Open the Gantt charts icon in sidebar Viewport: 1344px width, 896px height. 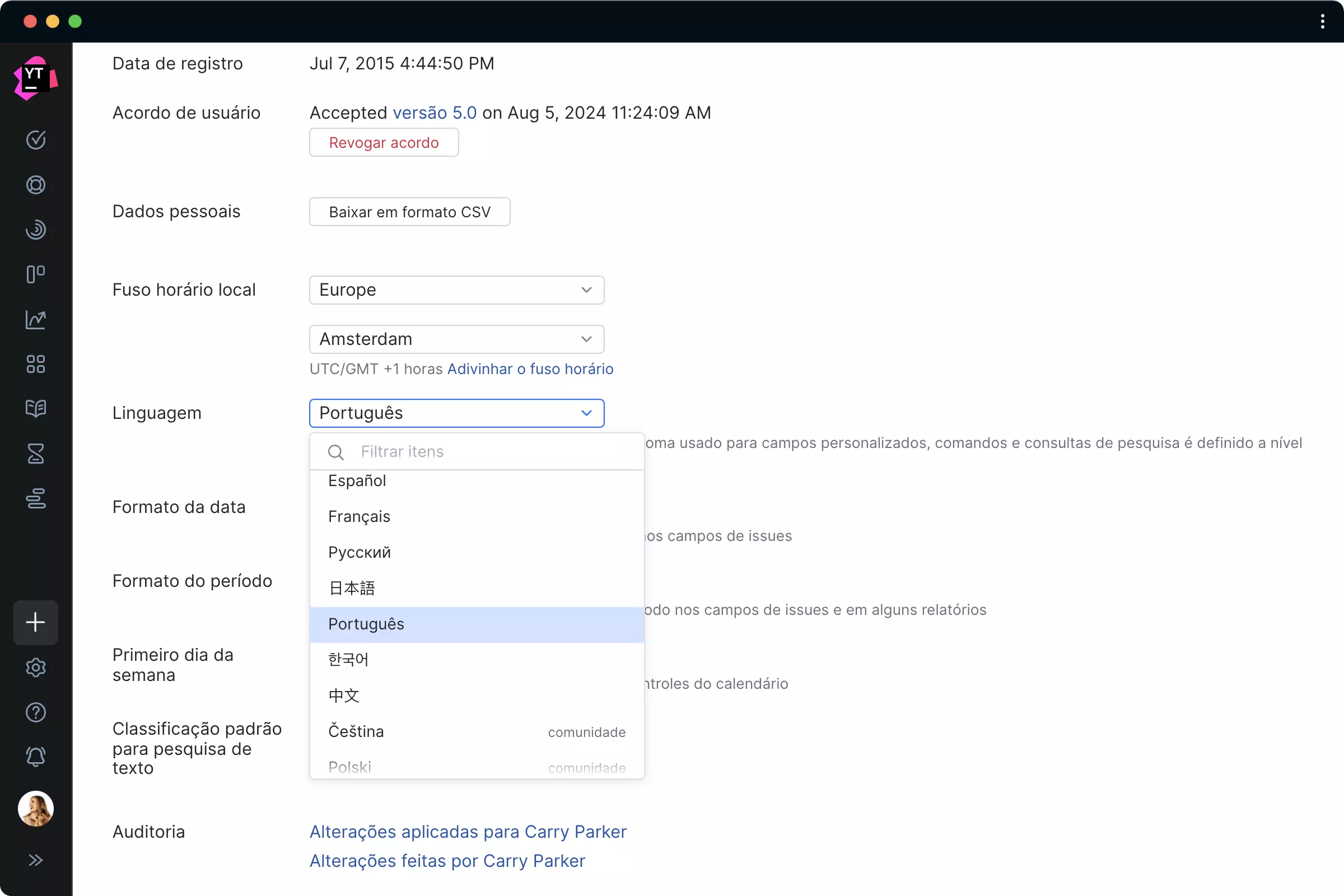(x=35, y=498)
